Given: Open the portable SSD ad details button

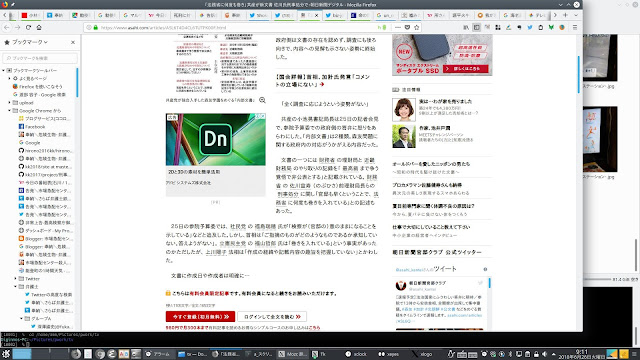Looking at the screenshot, I should coord(465,69).
